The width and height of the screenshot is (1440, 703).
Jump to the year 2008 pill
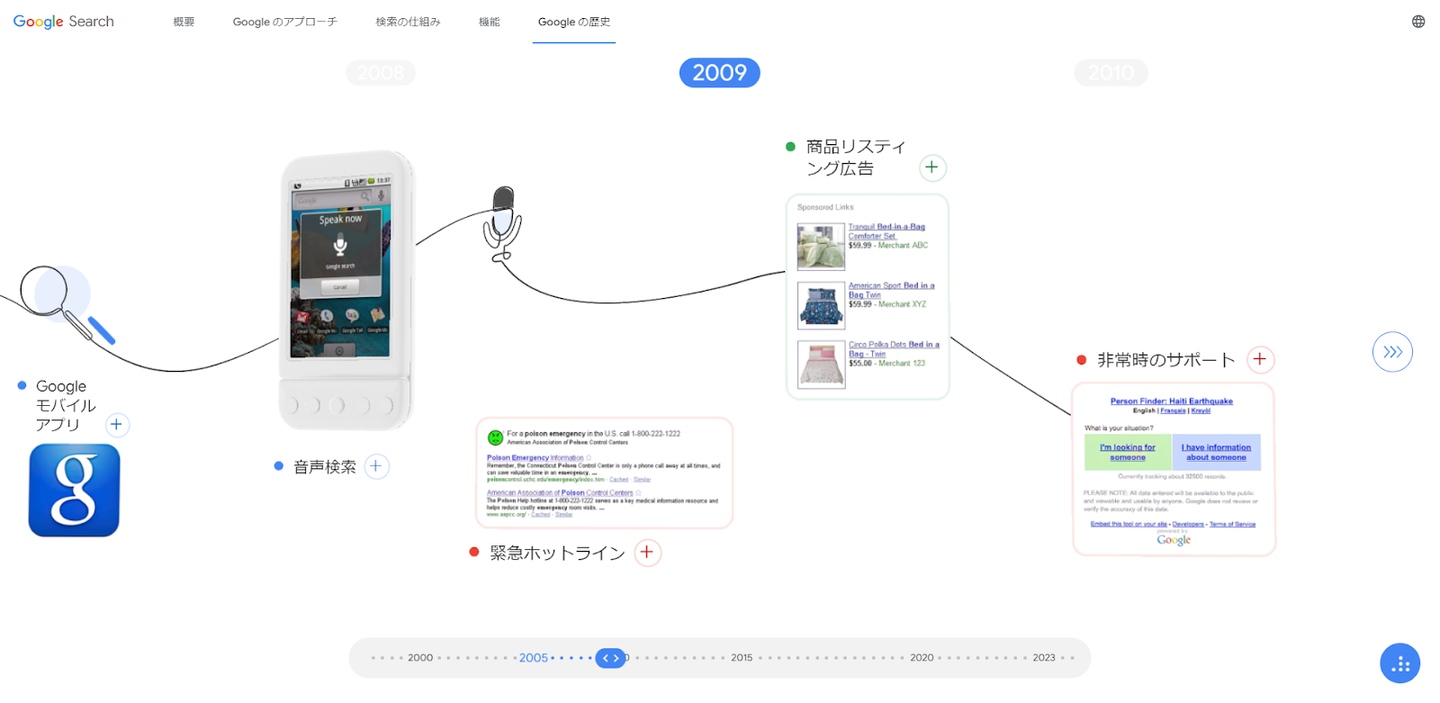point(381,73)
